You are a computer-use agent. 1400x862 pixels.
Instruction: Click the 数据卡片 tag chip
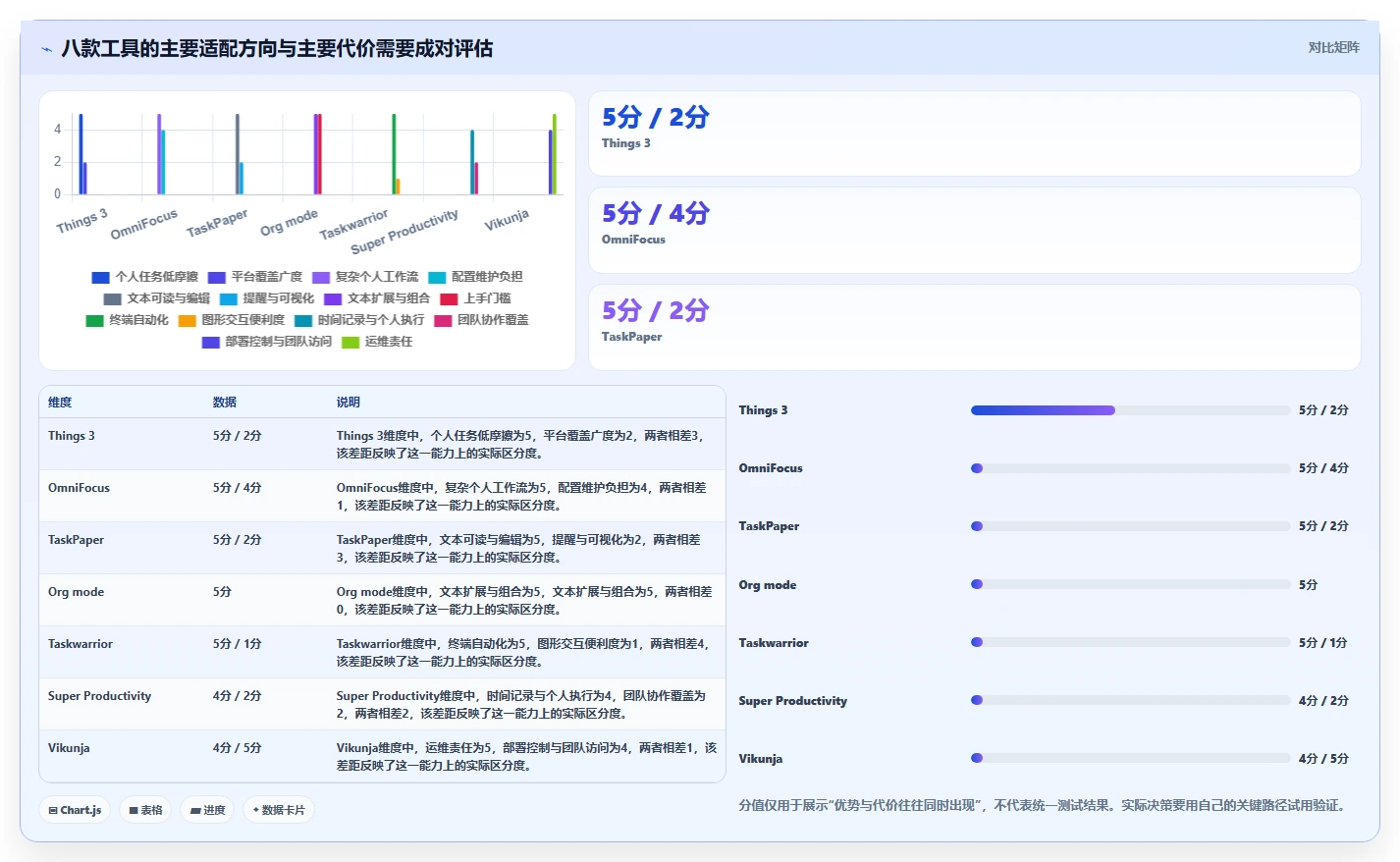(x=279, y=810)
